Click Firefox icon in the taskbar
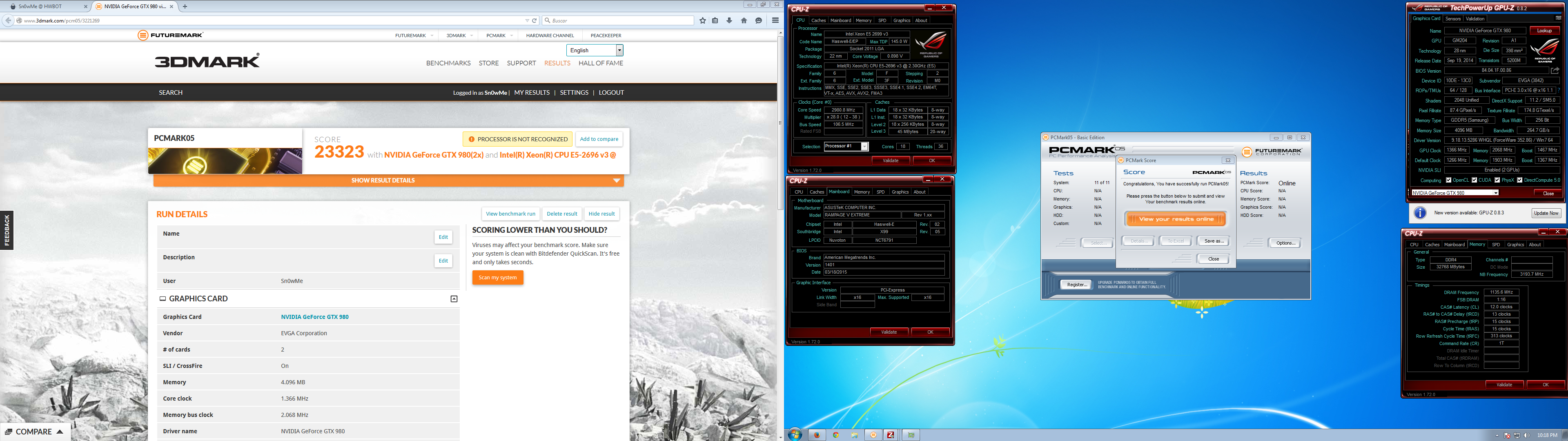Screen dimensions: 1568x441 817,435
